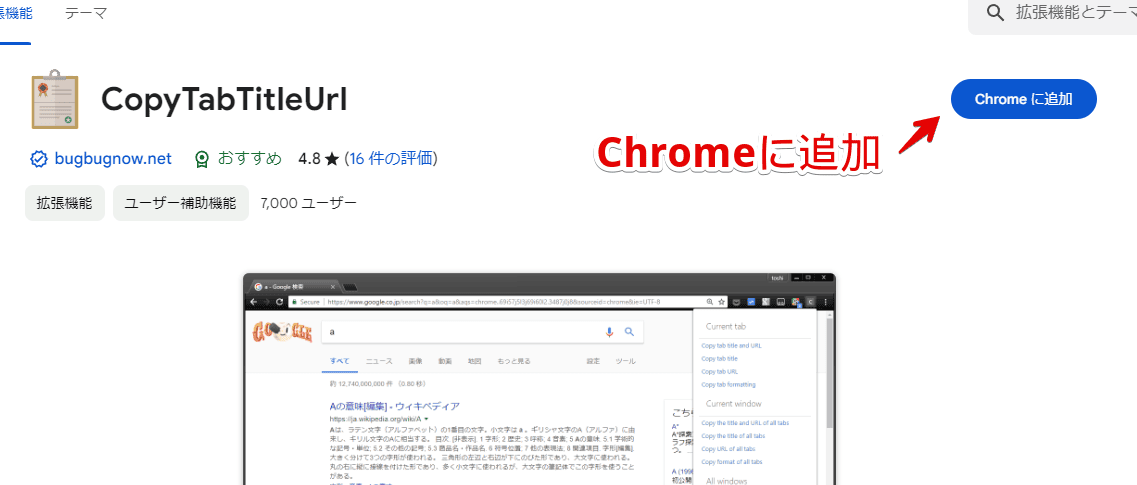The image size is (1137, 485).
Task: Click the 7,000 ユーザー user count text
Action: [x=308, y=203]
